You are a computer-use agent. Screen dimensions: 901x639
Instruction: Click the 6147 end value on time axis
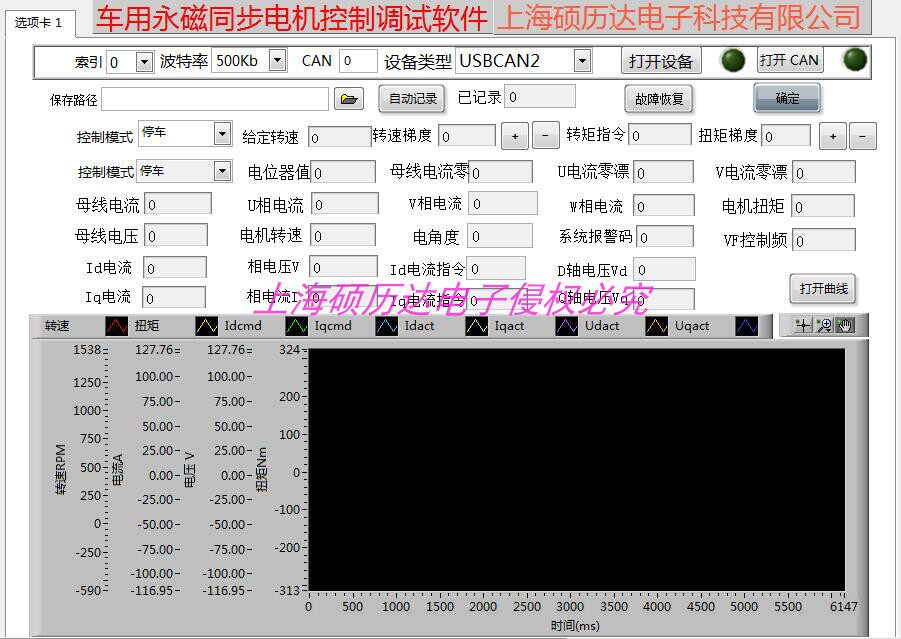click(844, 606)
